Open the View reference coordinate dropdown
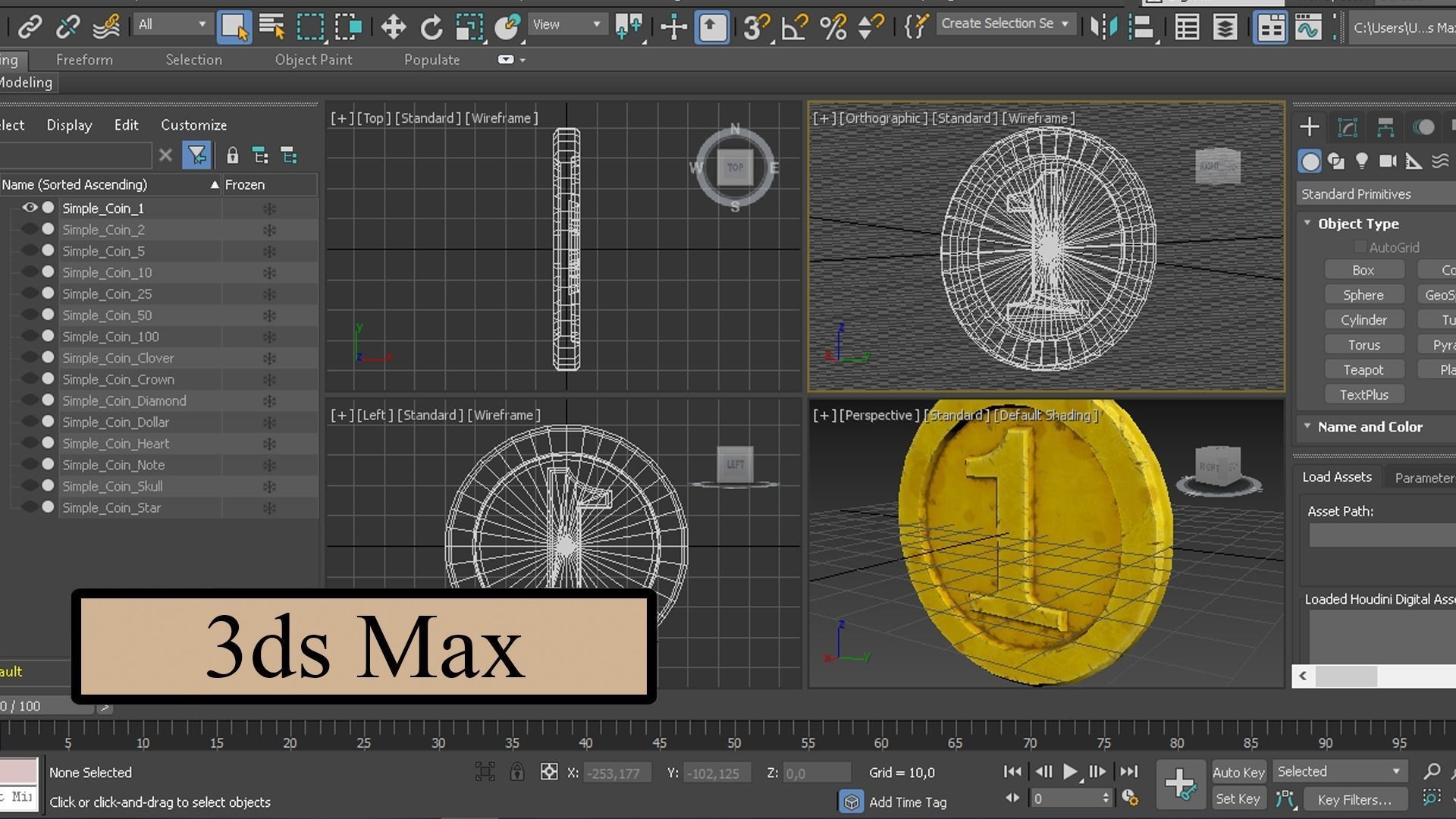The image size is (1456, 819). (x=566, y=24)
